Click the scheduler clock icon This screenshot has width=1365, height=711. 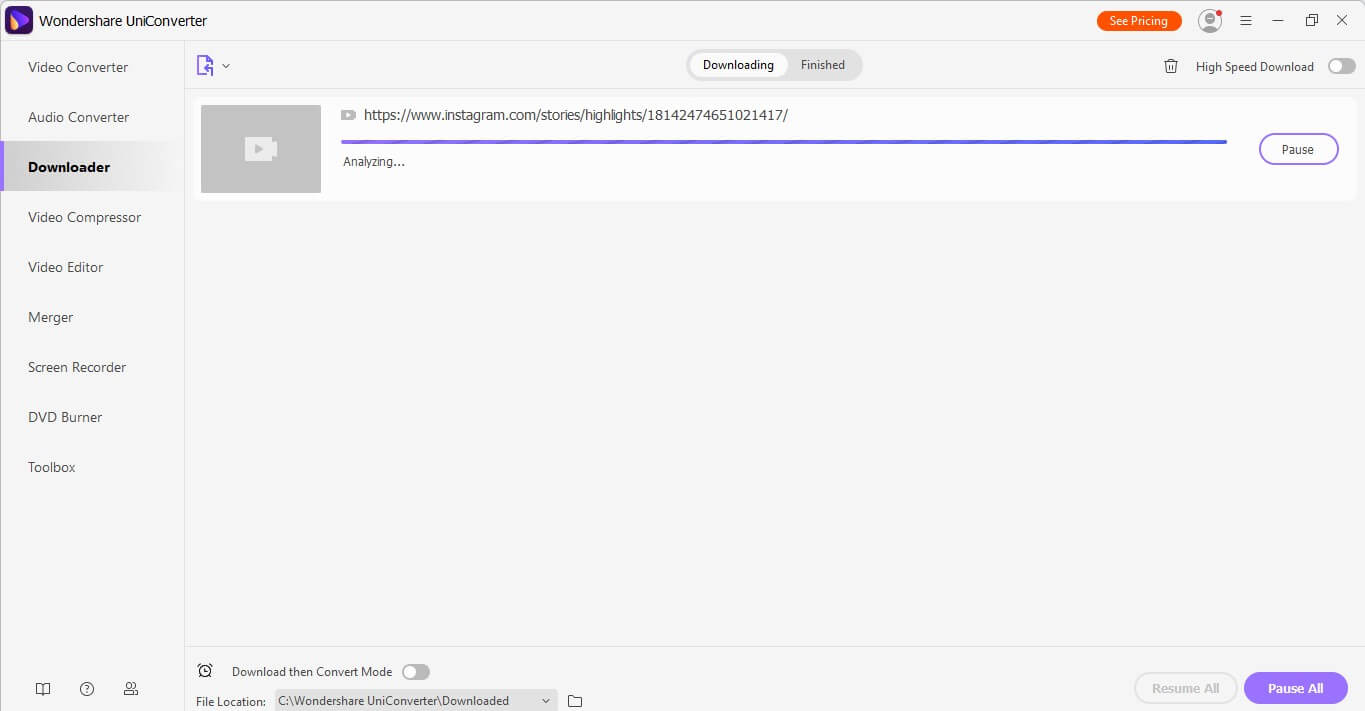[x=205, y=671]
